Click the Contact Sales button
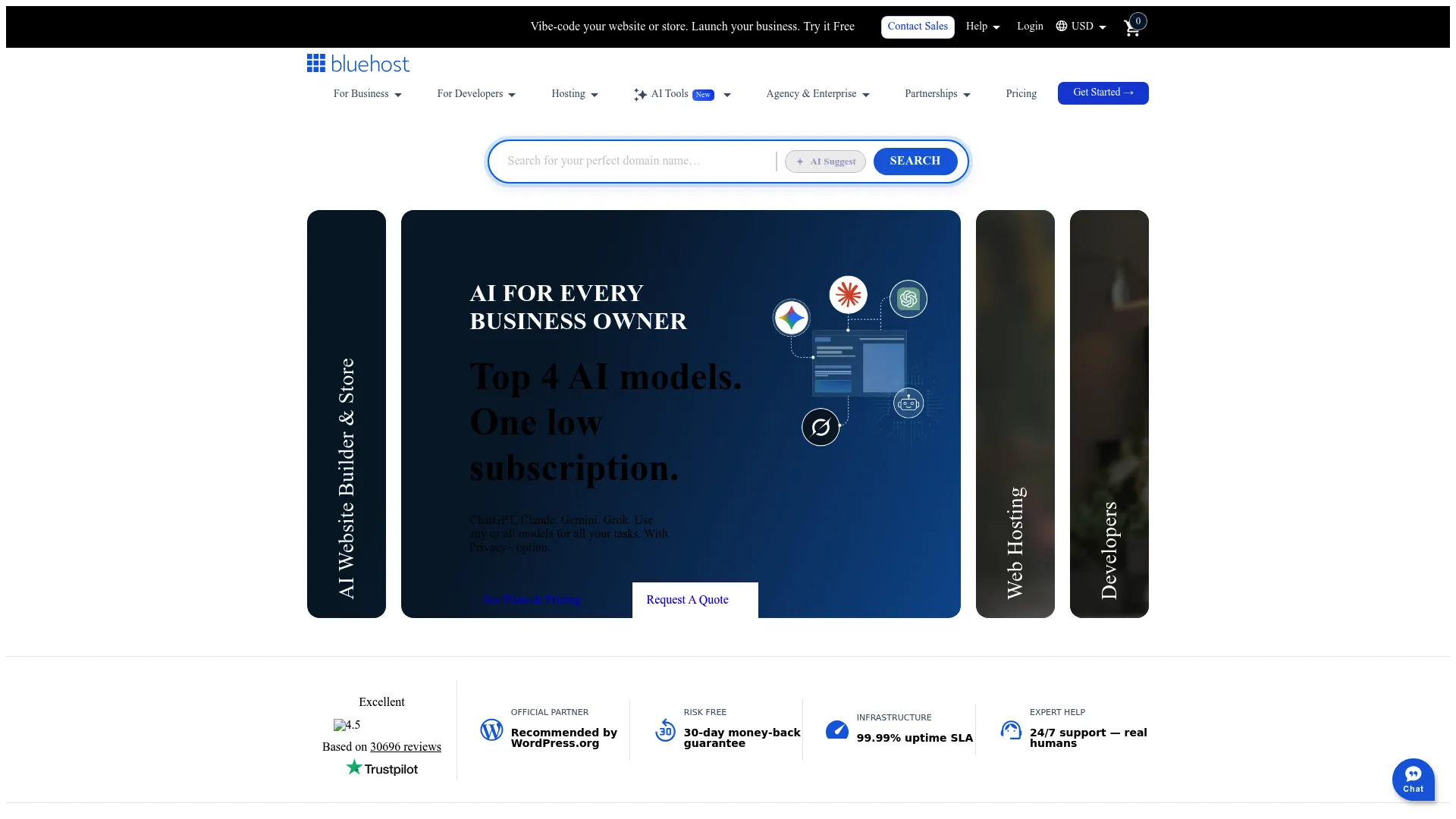This screenshot has height=819, width=1456. (x=918, y=27)
